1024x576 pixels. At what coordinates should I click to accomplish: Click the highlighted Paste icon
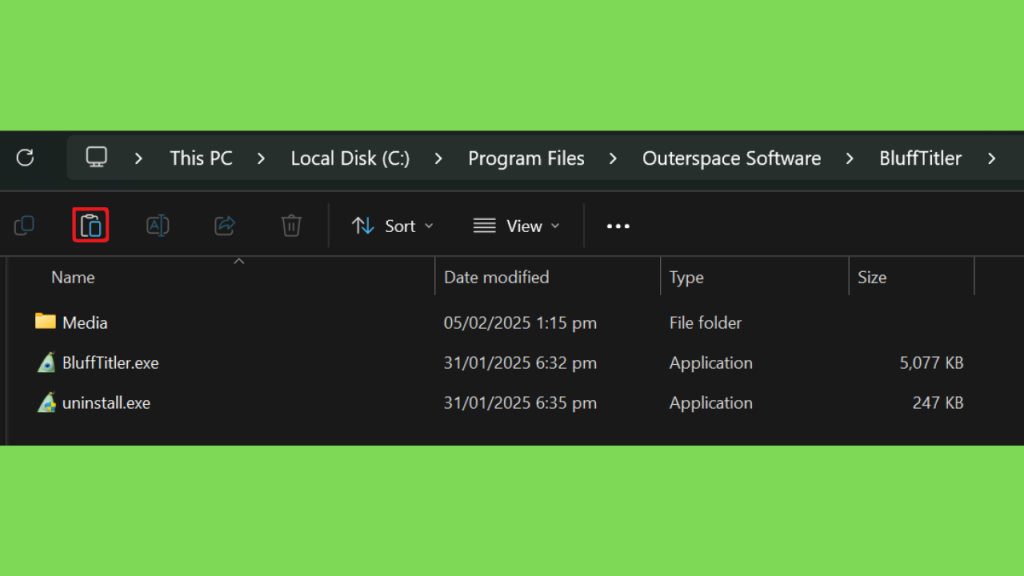(x=91, y=225)
